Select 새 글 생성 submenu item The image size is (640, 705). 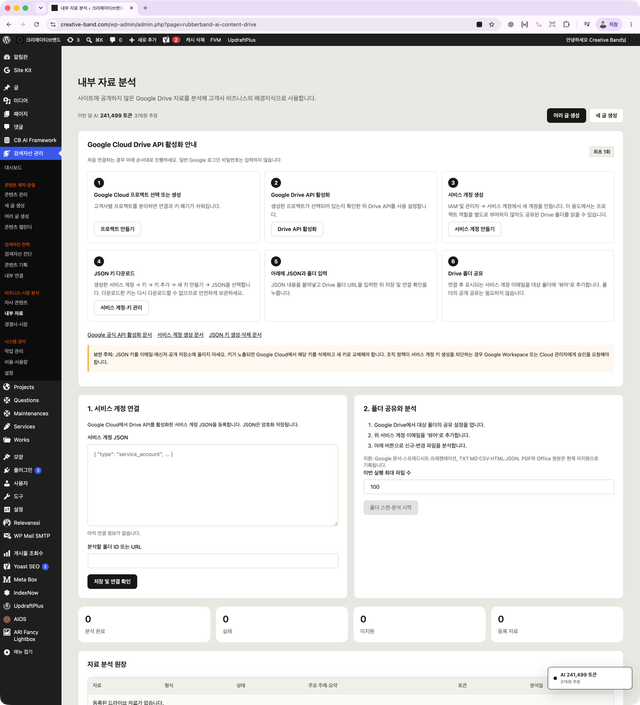click(x=14, y=205)
